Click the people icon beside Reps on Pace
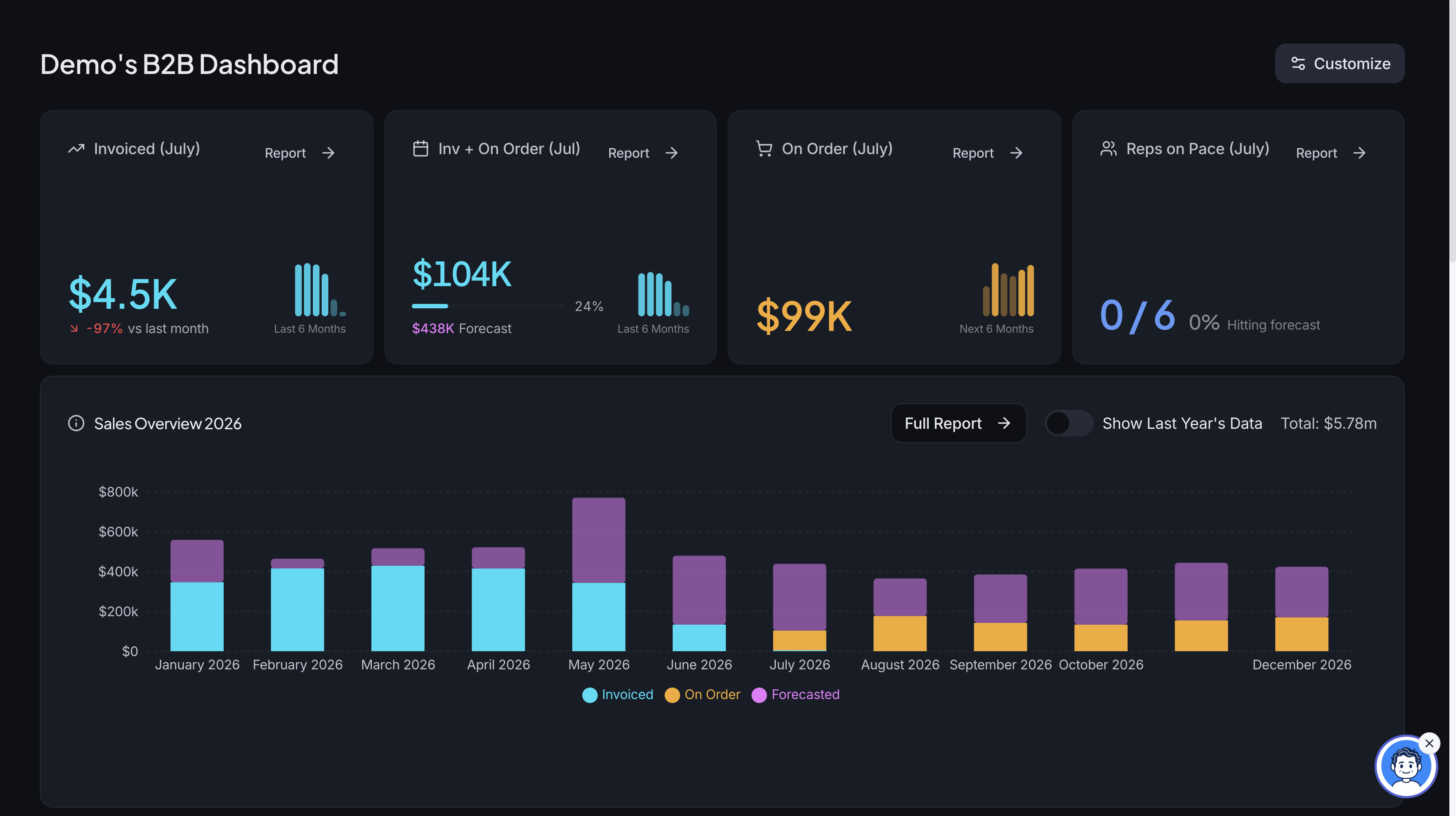 (x=1108, y=148)
